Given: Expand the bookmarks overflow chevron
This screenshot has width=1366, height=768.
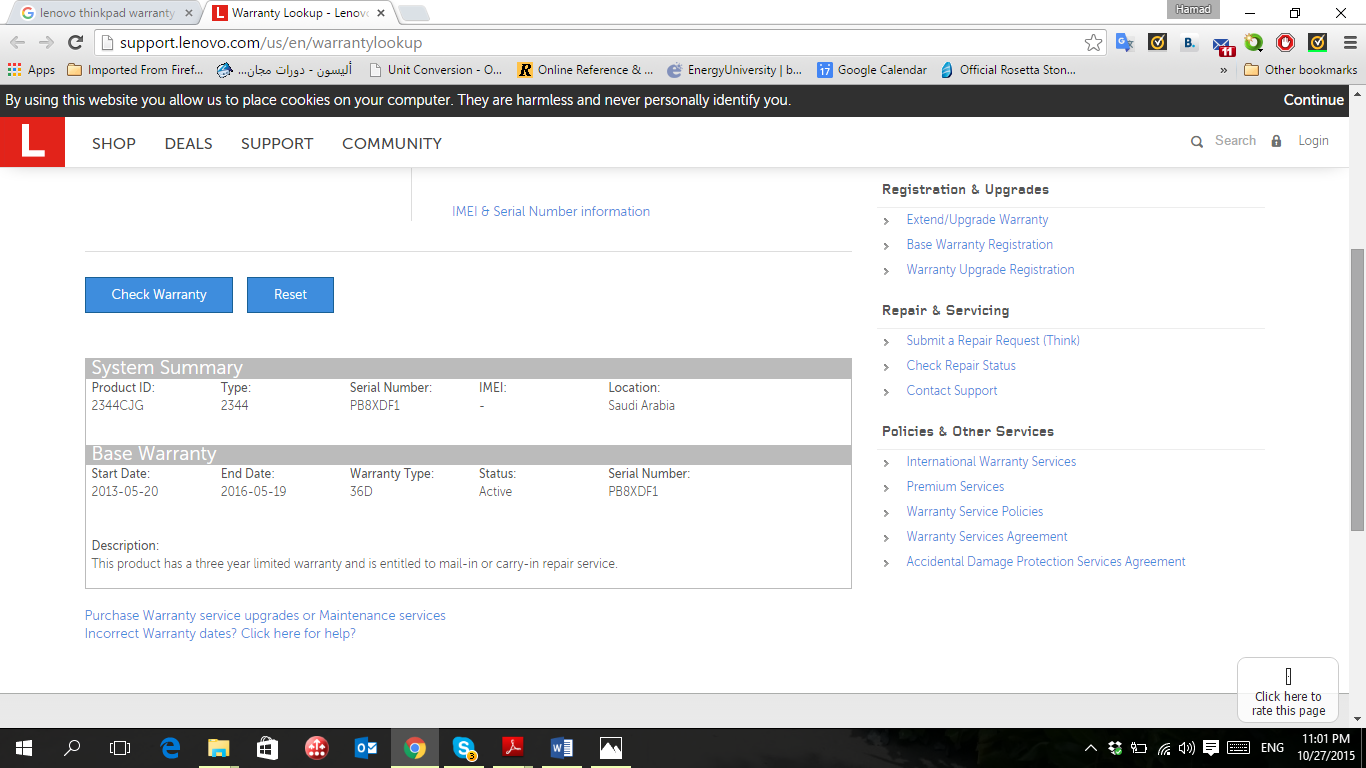Looking at the screenshot, I should click(1224, 70).
